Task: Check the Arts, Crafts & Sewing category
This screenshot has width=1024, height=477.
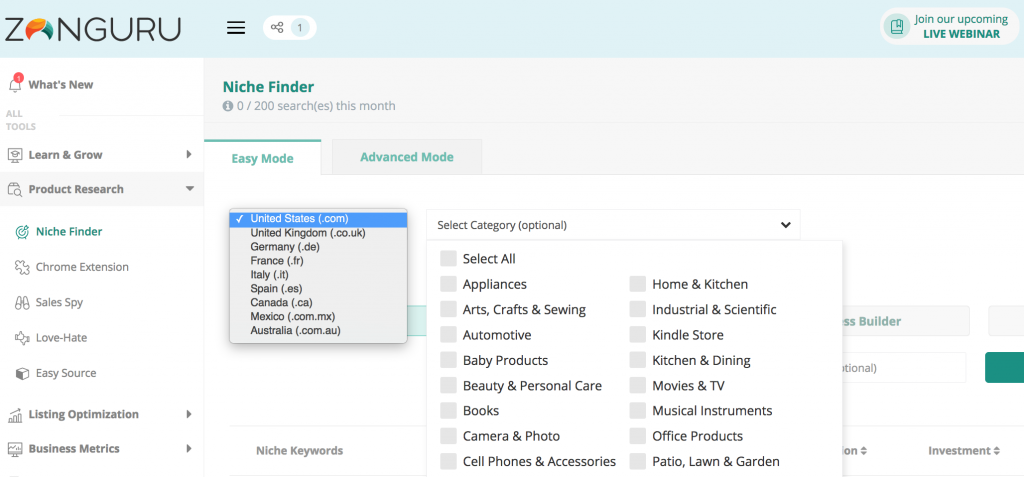Action: click(x=448, y=310)
